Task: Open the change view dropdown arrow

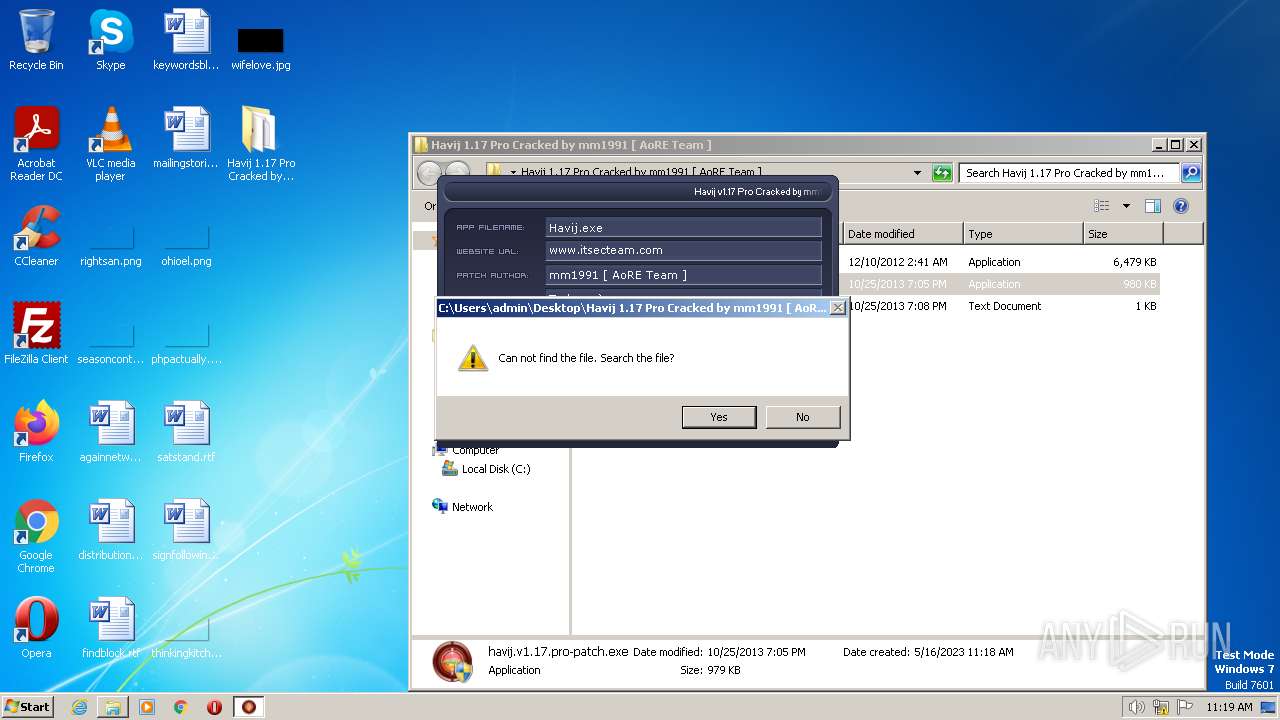Action: 1126,206
